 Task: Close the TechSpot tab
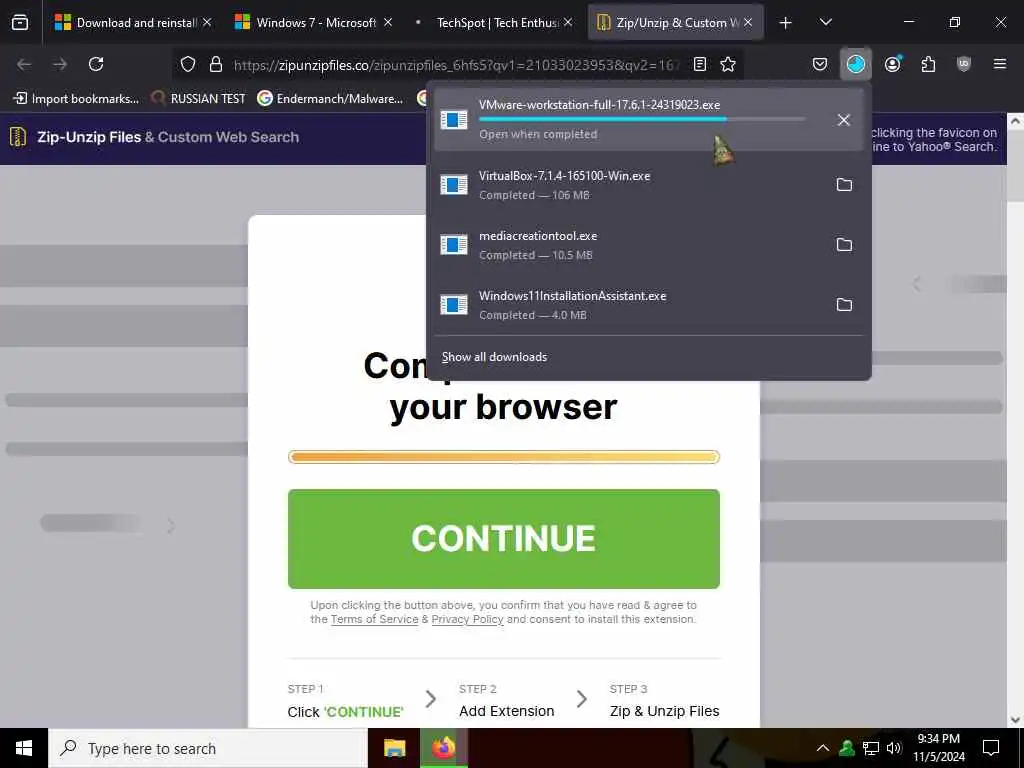point(568,22)
